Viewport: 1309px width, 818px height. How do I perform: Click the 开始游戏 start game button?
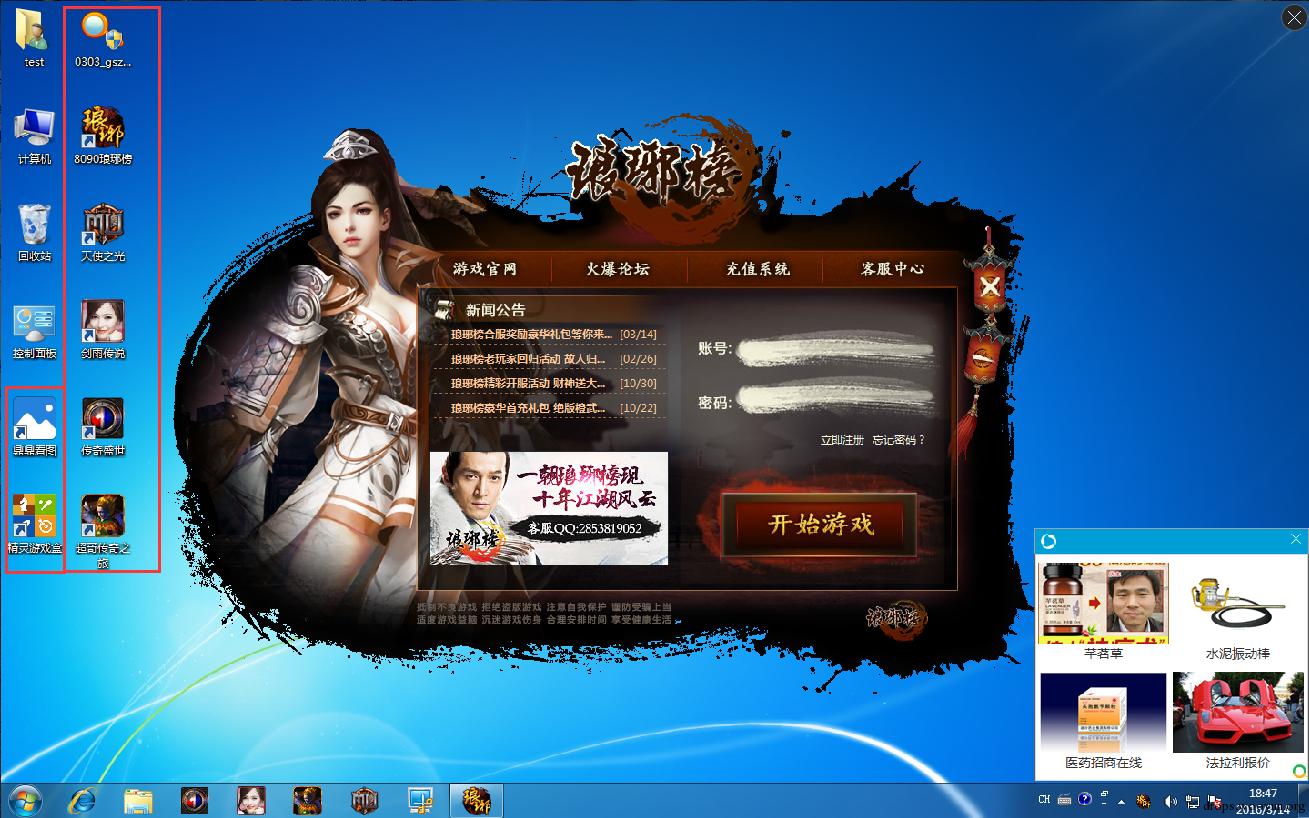pos(820,524)
